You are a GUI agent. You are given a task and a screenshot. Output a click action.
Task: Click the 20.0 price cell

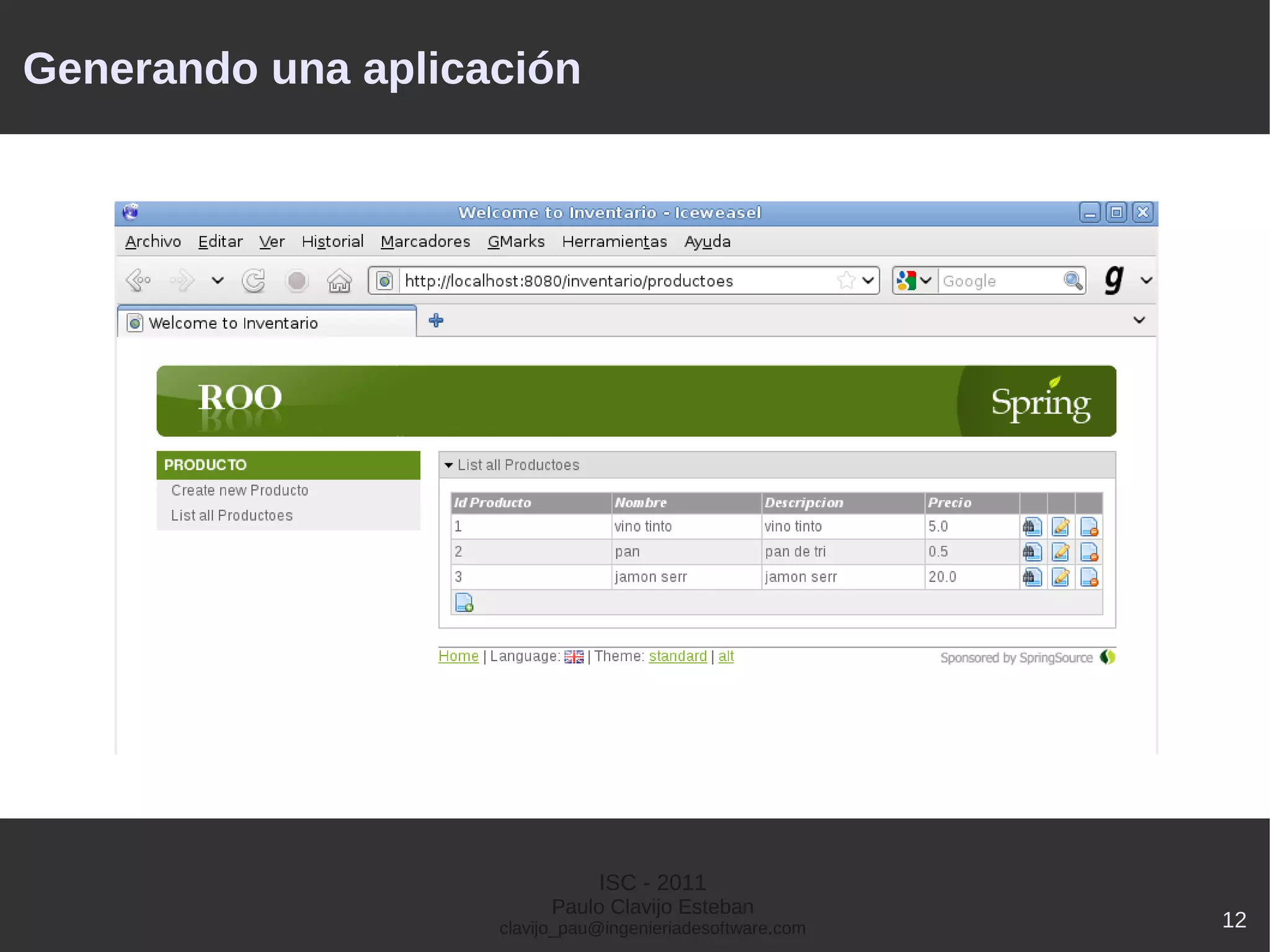[972, 577]
